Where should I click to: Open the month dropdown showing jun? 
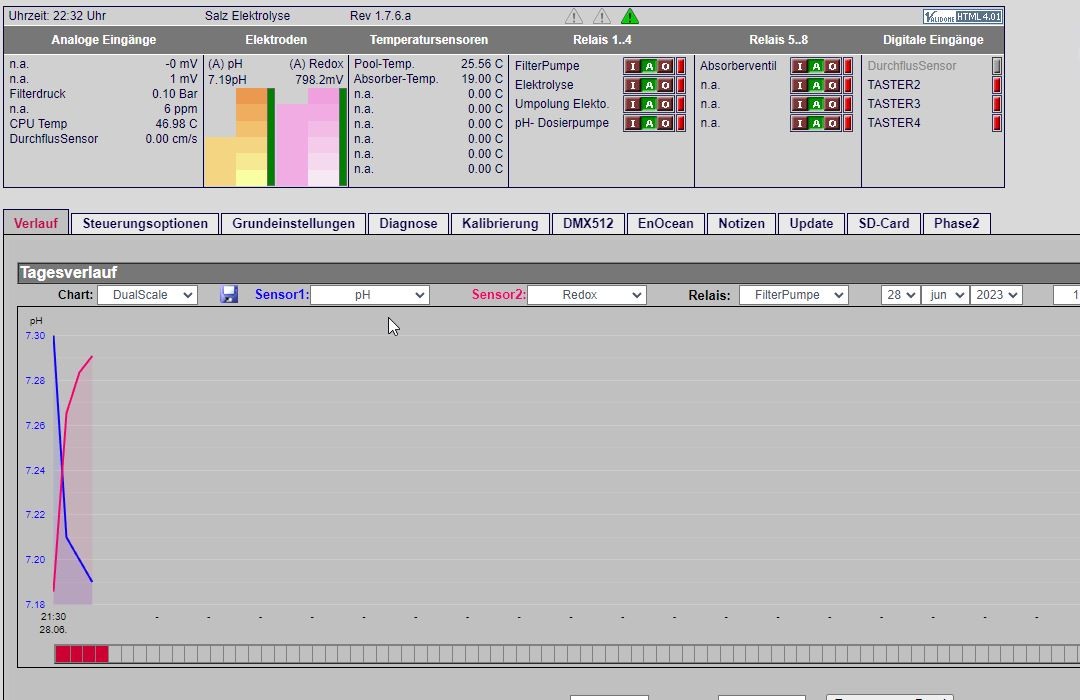point(945,295)
